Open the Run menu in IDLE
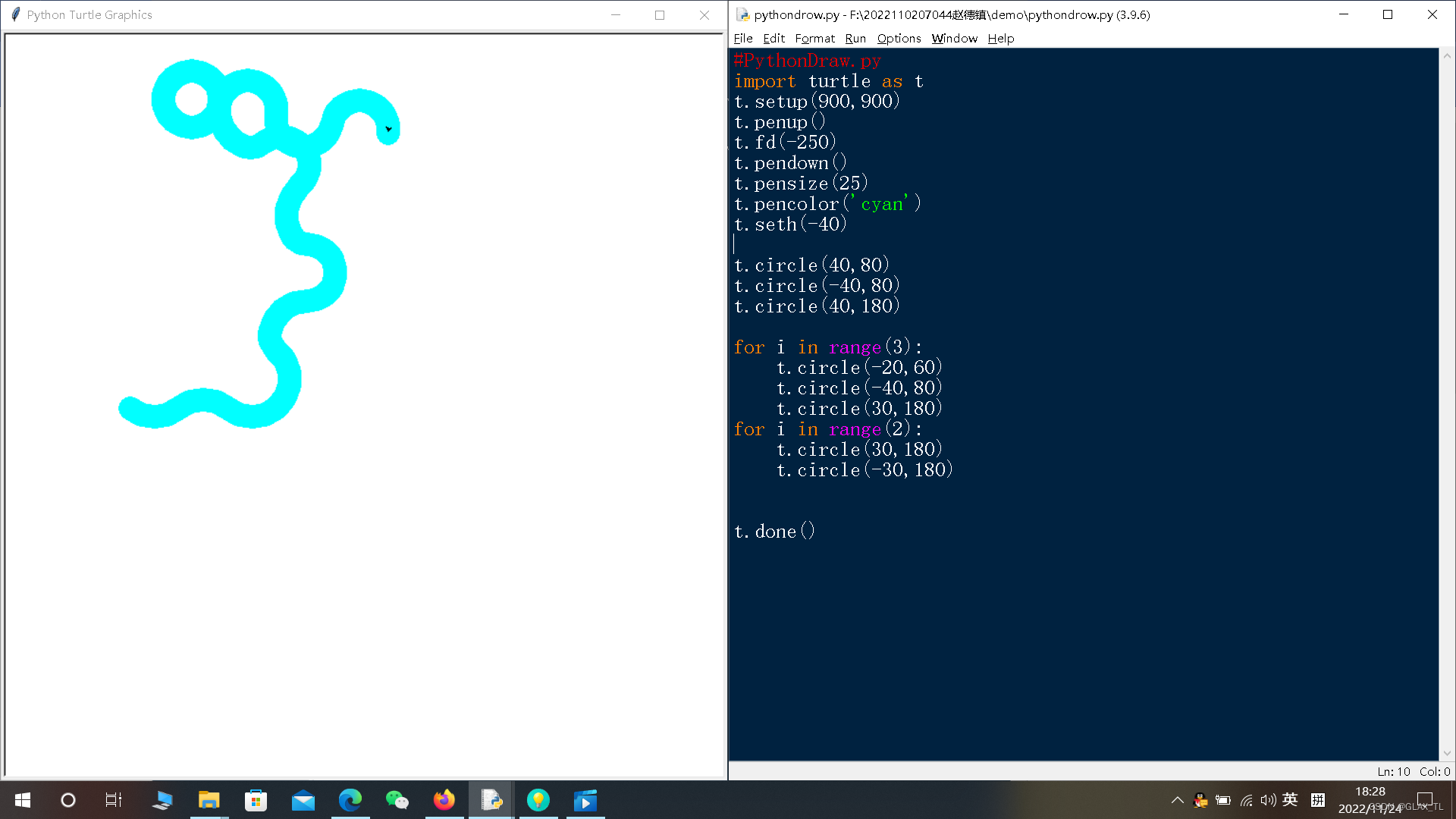This screenshot has width=1456, height=819. [x=855, y=38]
